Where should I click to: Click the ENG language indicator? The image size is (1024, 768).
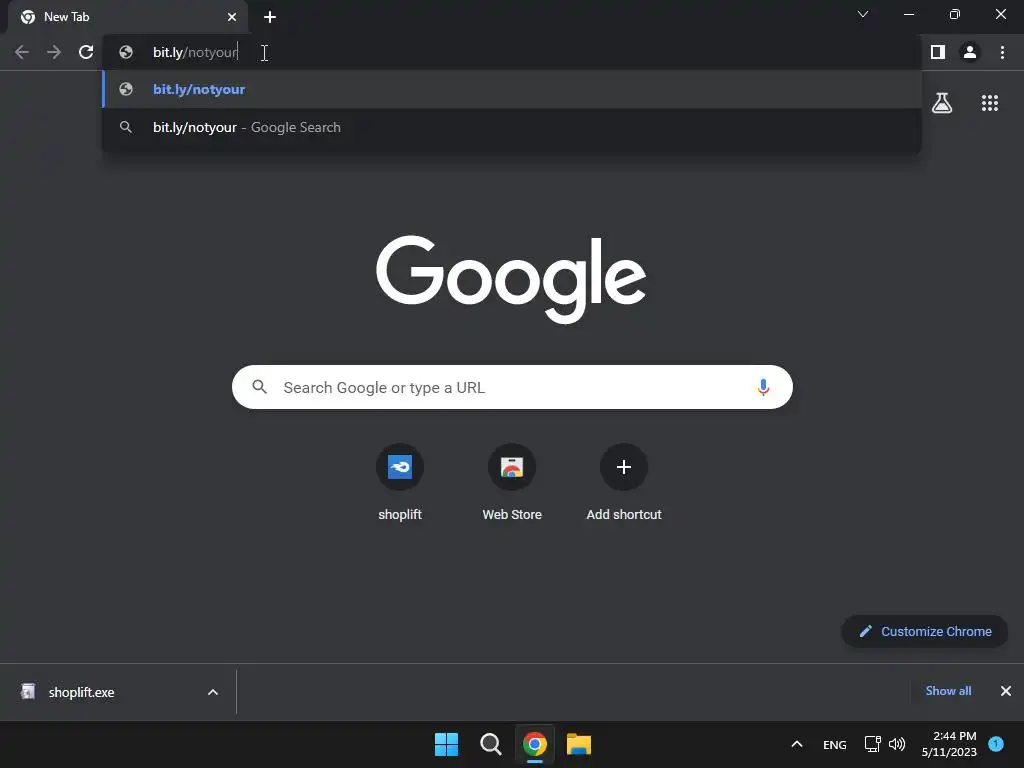tap(835, 744)
